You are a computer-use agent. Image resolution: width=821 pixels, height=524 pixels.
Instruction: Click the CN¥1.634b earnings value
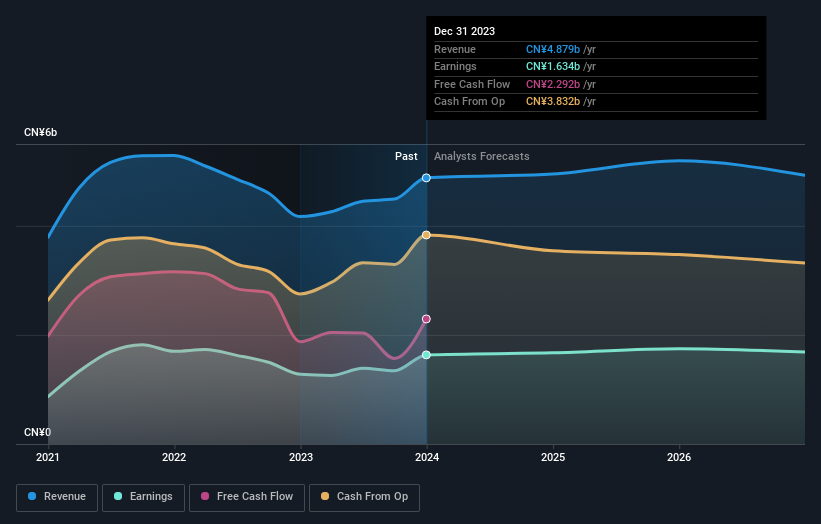point(553,66)
